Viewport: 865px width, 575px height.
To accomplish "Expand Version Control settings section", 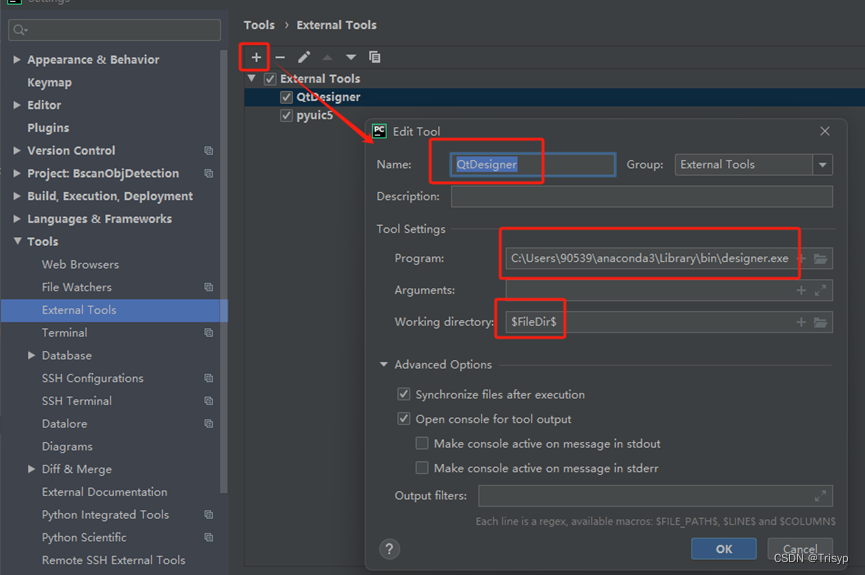I will pyautogui.click(x=17, y=150).
